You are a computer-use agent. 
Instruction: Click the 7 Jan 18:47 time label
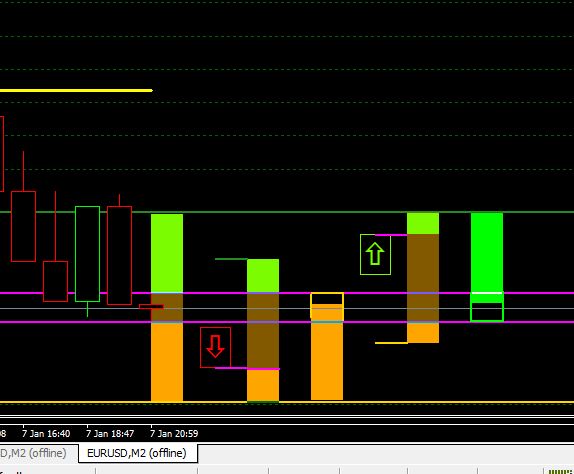pyautogui.click(x=110, y=434)
